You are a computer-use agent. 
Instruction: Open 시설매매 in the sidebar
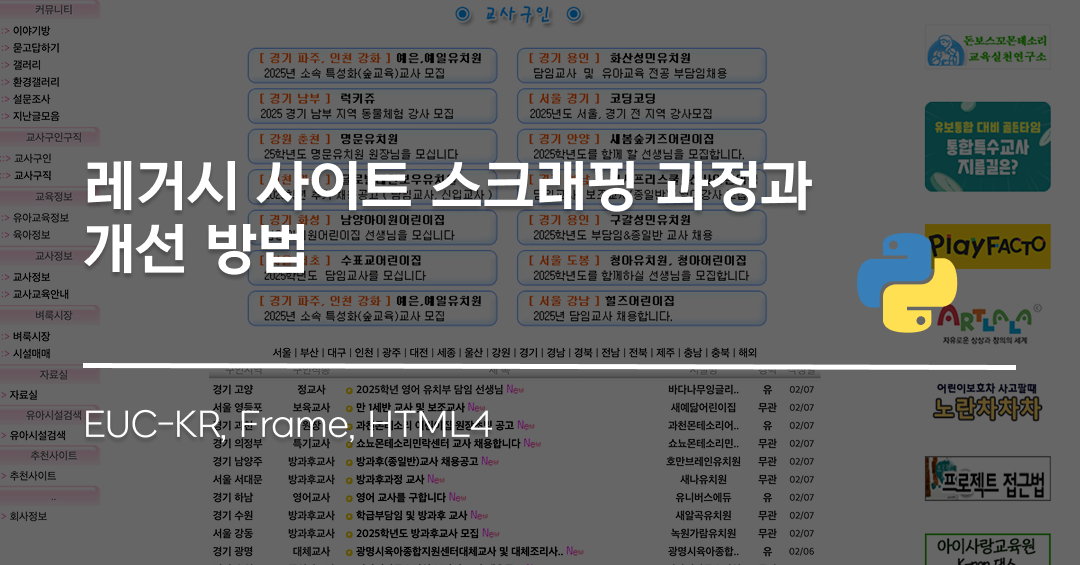(x=32, y=353)
